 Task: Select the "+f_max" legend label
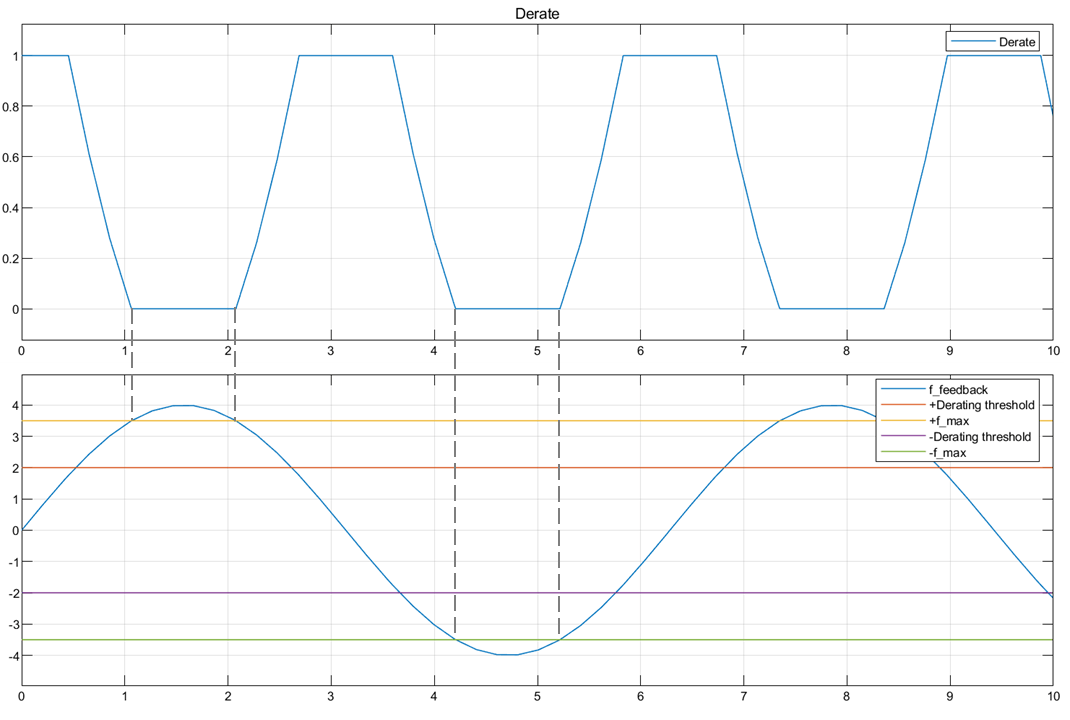949,421
